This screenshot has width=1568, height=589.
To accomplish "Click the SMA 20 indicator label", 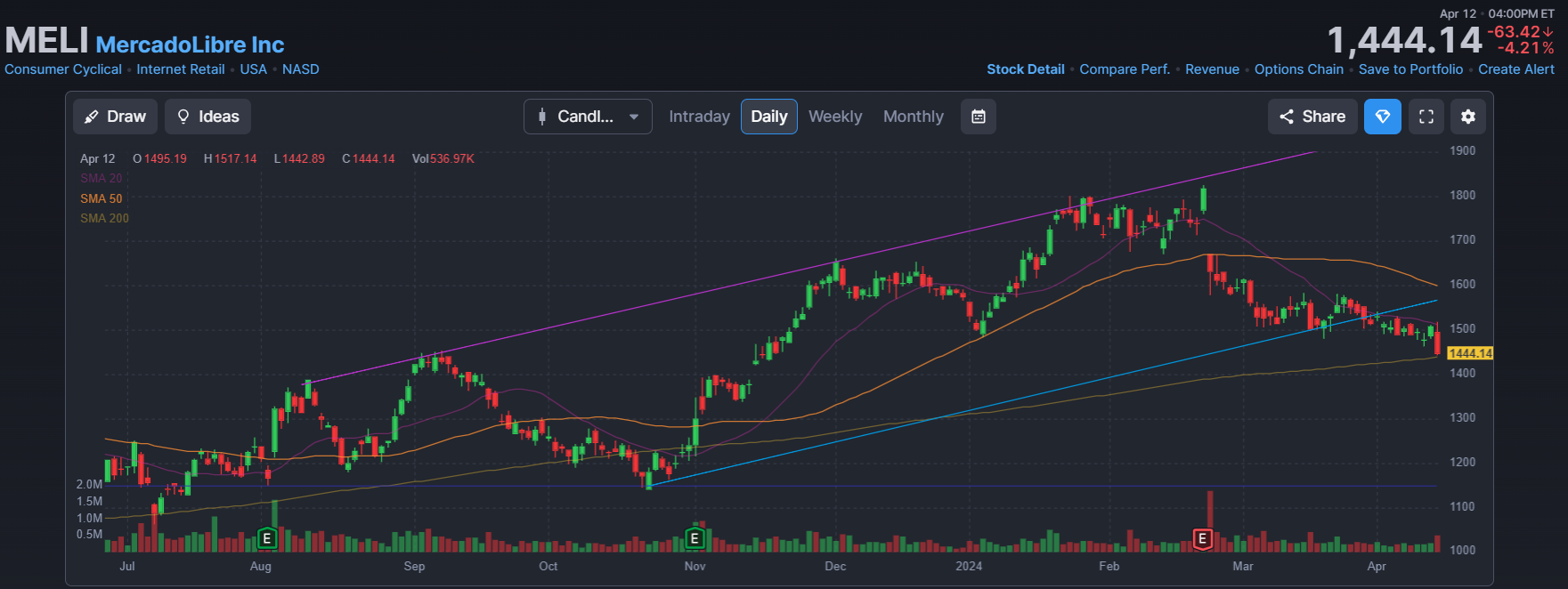I will 102,178.
